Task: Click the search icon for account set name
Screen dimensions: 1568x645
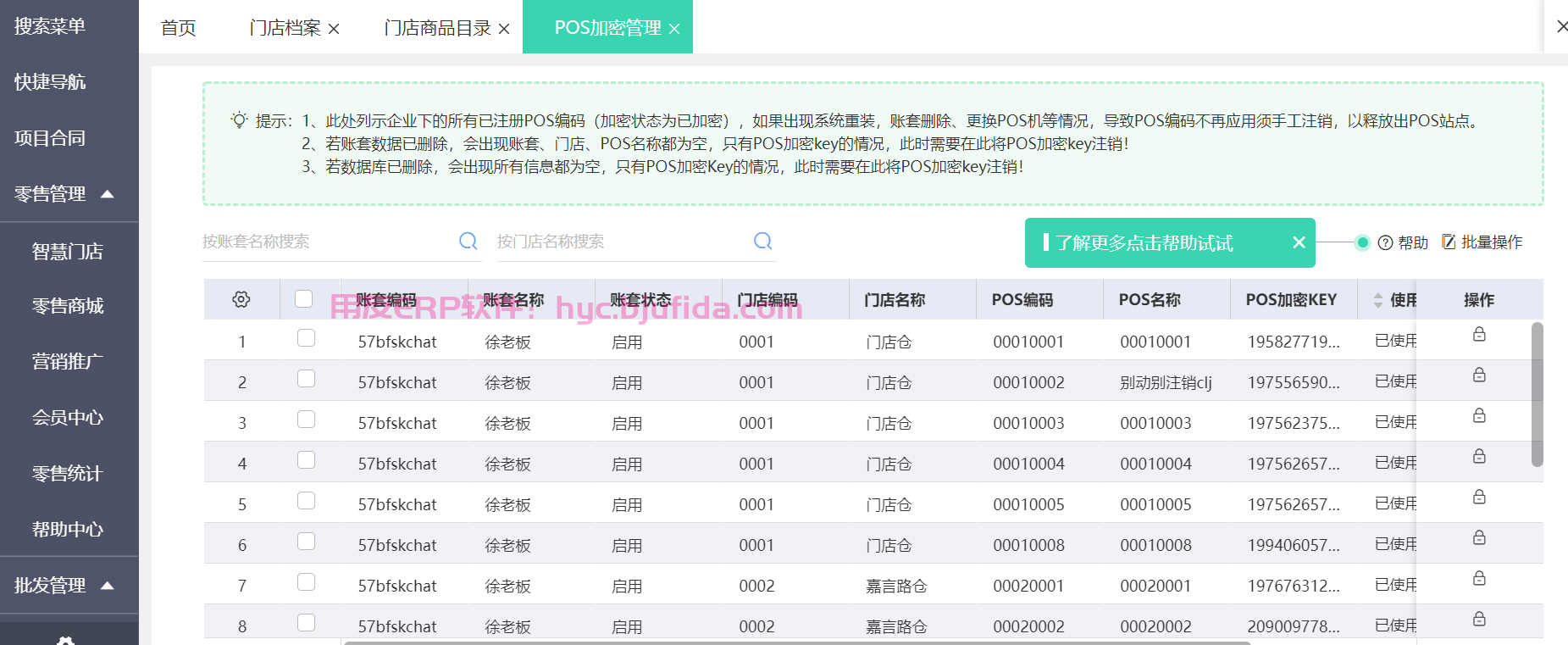Action: 468,241
